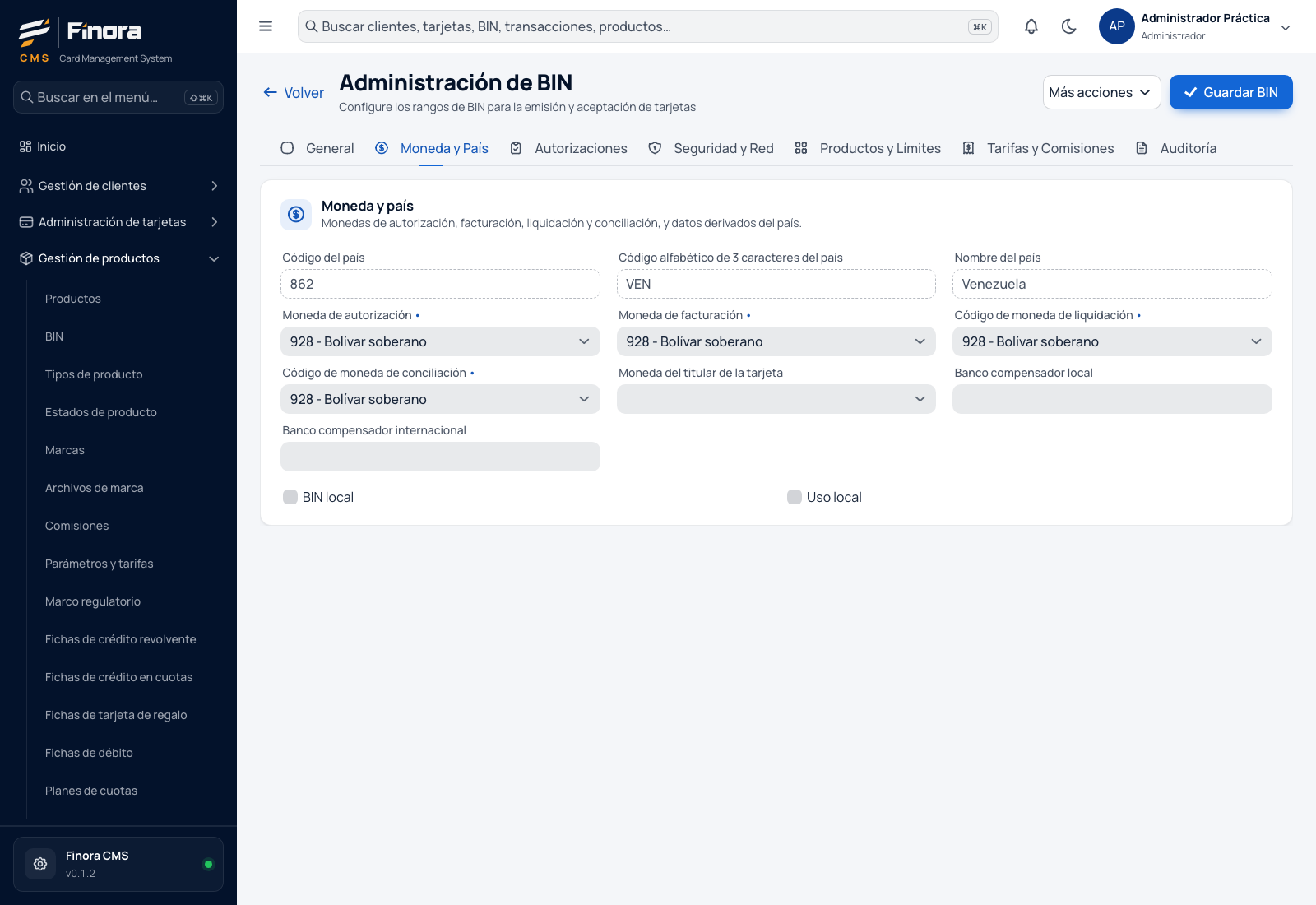Click the receipt icon of Tarifas y Comisiones
The image size is (1316, 905).
pyautogui.click(x=969, y=148)
